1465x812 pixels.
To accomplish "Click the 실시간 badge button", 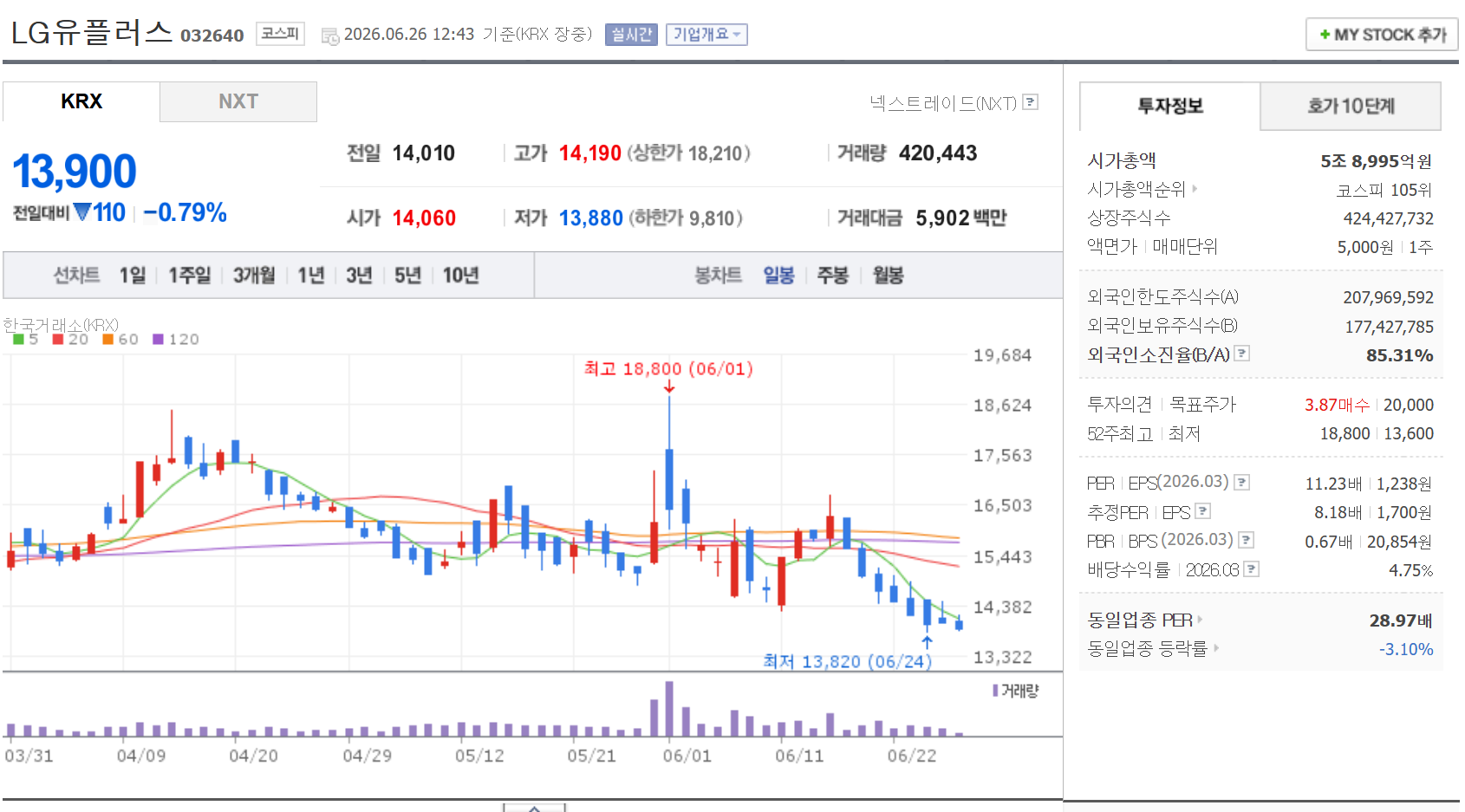I will click(x=631, y=35).
